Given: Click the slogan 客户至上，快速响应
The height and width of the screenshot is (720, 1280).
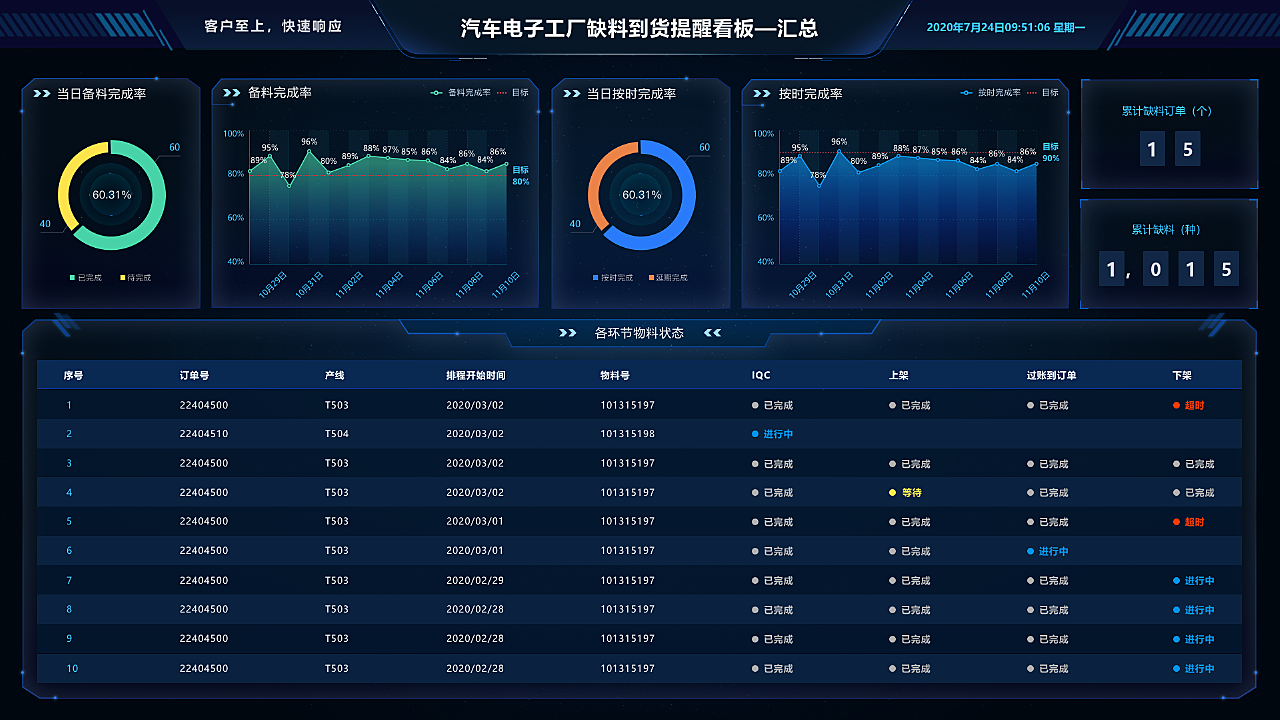Looking at the screenshot, I should pyautogui.click(x=273, y=27).
